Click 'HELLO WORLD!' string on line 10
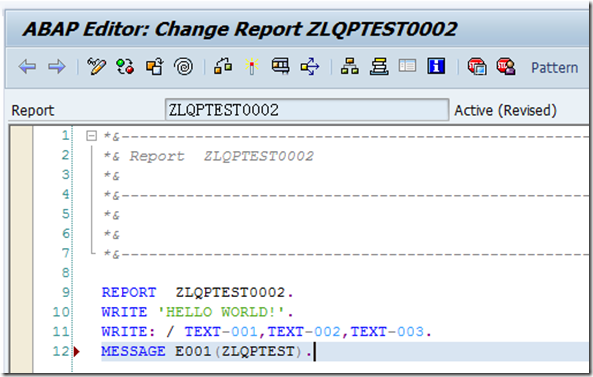 click(x=221, y=312)
